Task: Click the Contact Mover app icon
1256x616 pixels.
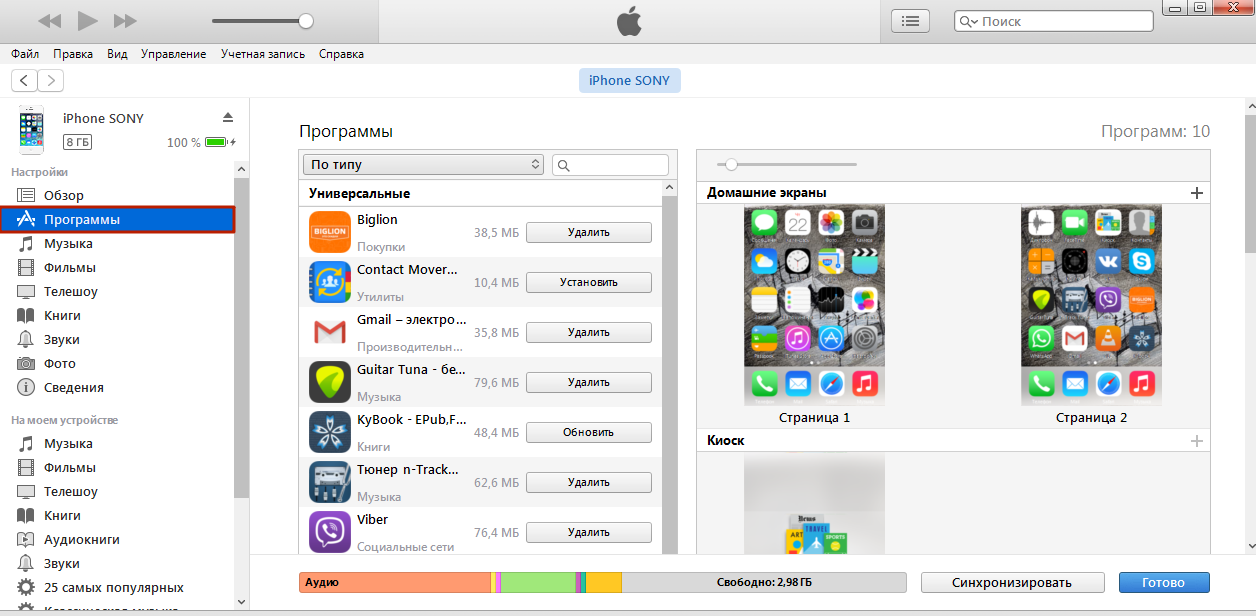Action: pyautogui.click(x=329, y=282)
